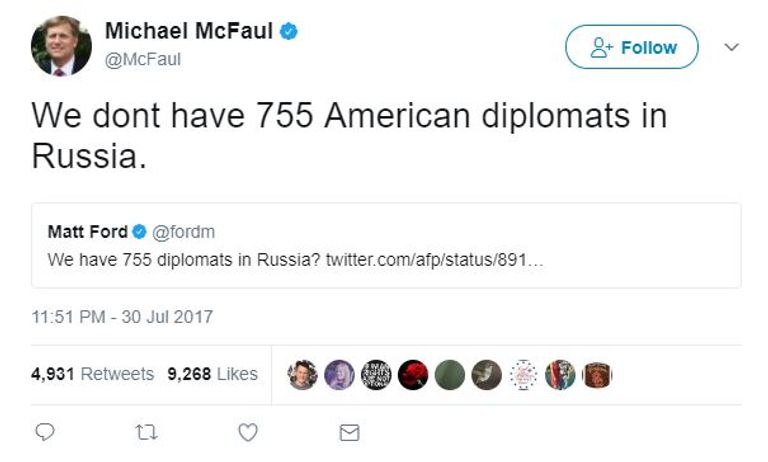Open the Michael McFaul display name link
The width and height of the screenshot is (768, 462).
tap(189, 32)
